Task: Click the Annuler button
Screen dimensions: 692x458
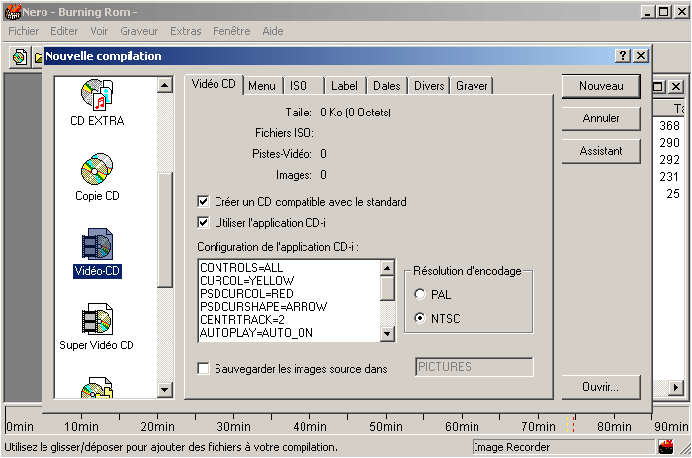Action: point(601,118)
